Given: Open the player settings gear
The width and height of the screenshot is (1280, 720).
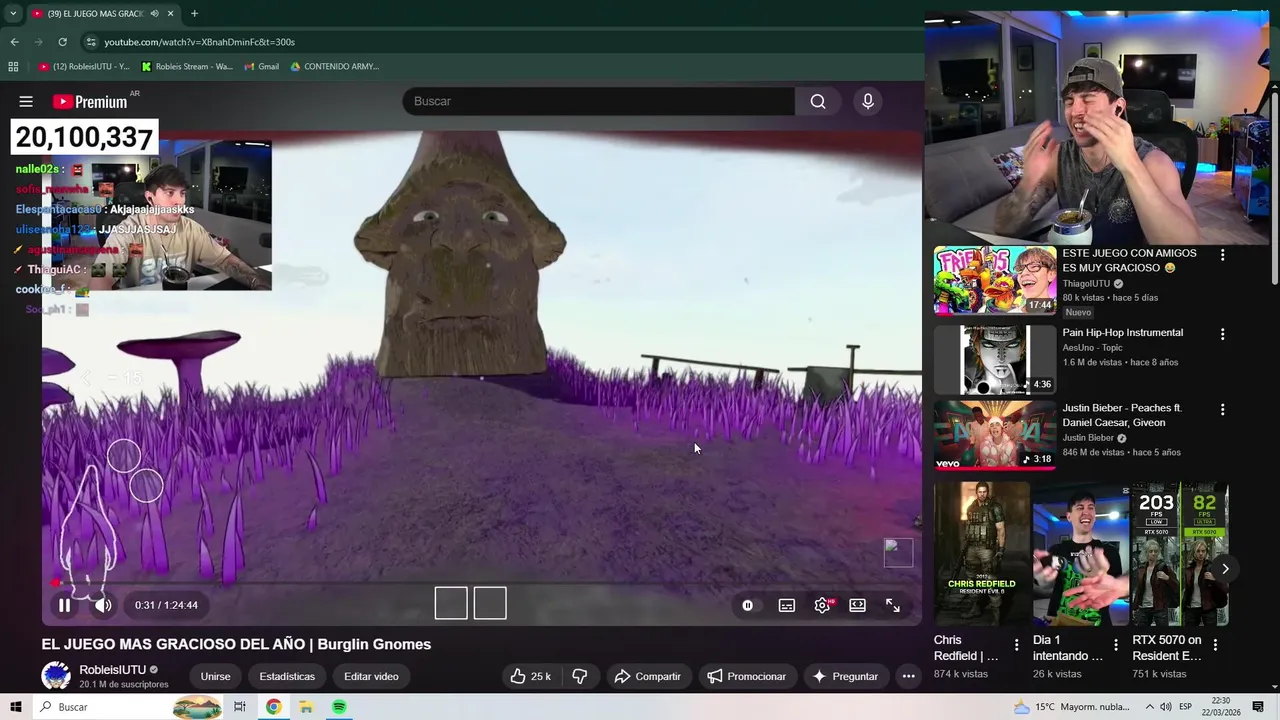Looking at the screenshot, I should pyautogui.click(x=822, y=605).
